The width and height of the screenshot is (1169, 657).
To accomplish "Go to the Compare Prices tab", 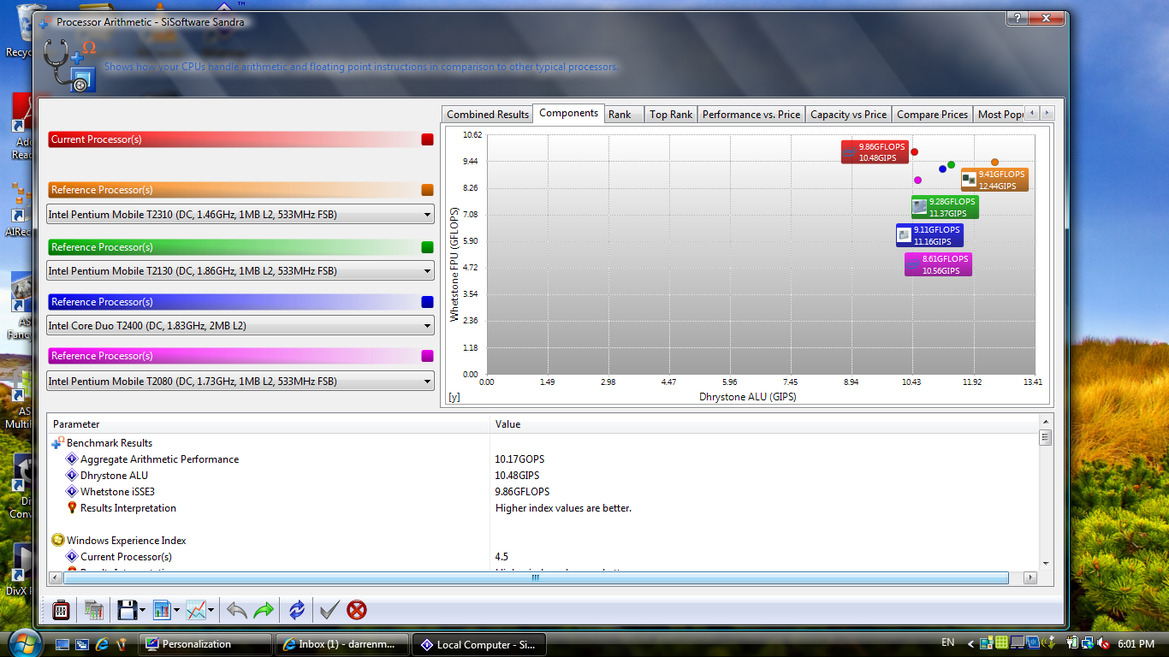I will [x=932, y=114].
